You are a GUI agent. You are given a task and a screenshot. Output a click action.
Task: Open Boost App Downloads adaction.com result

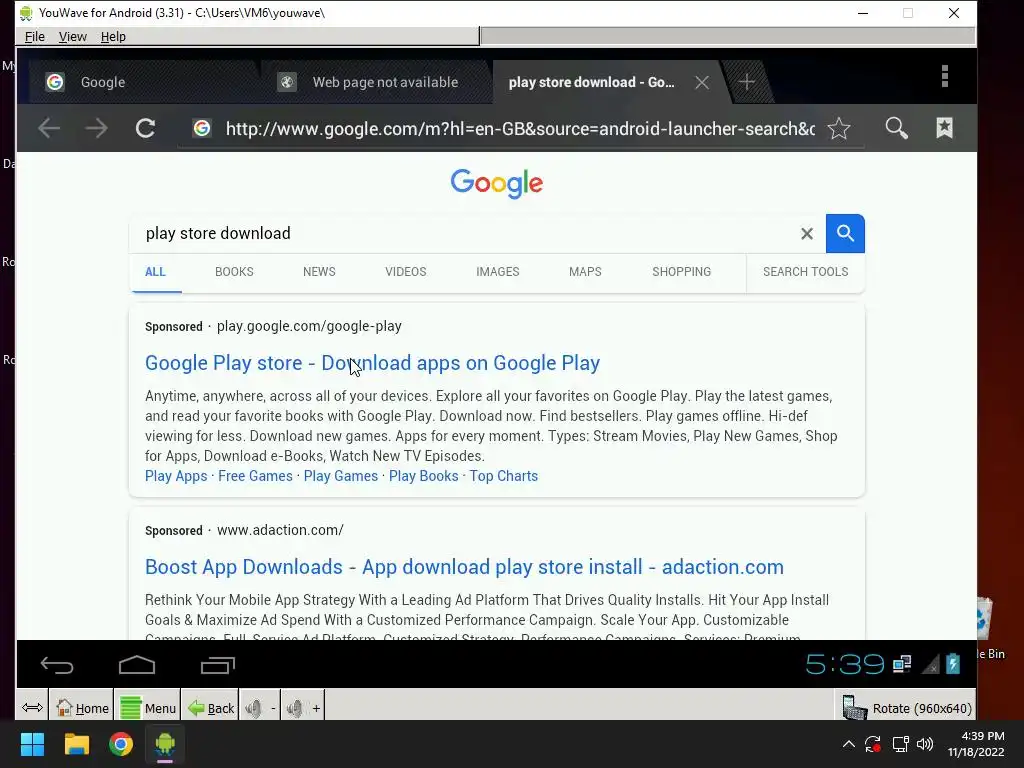pos(464,567)
